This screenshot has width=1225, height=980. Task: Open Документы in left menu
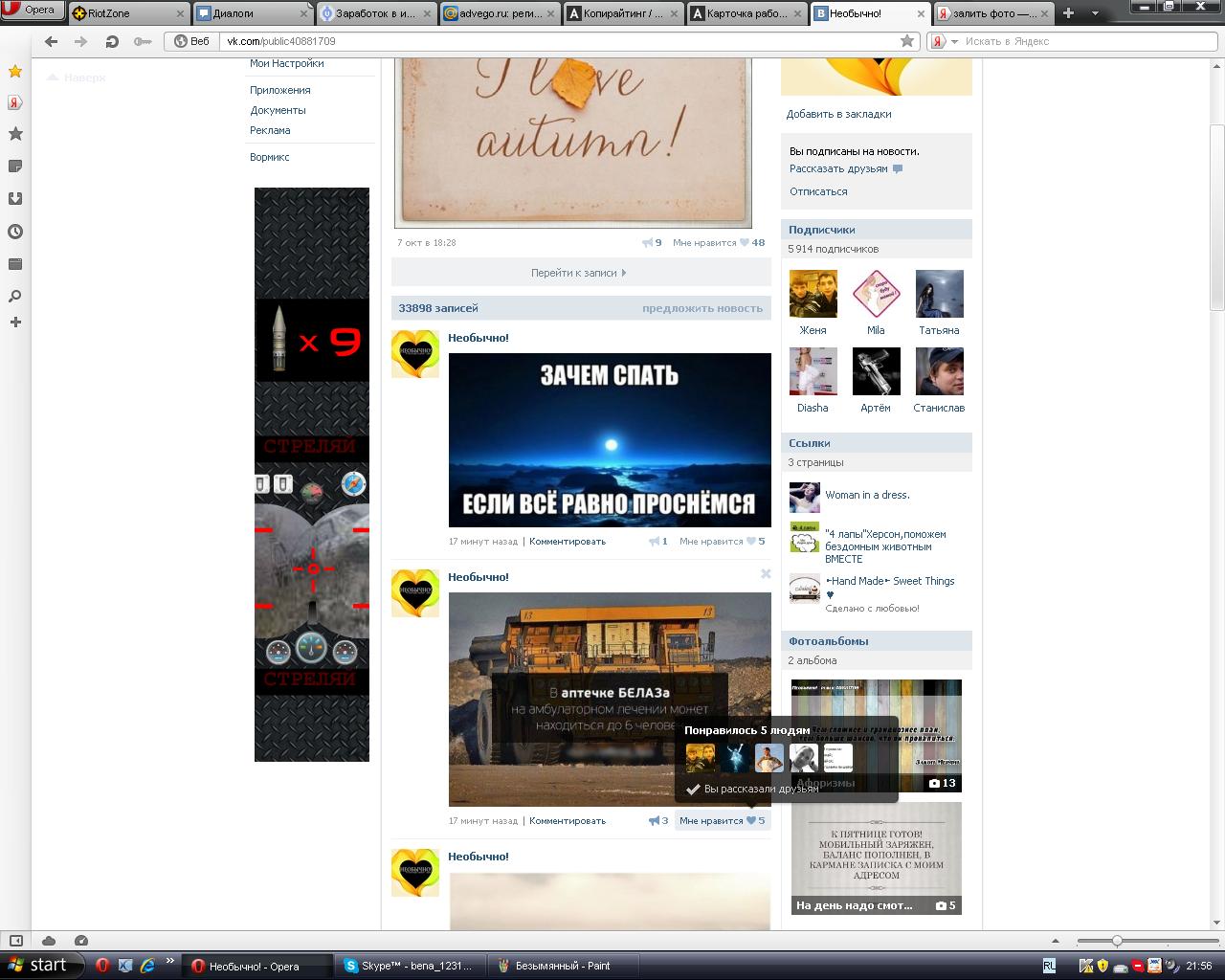[278, 110]
